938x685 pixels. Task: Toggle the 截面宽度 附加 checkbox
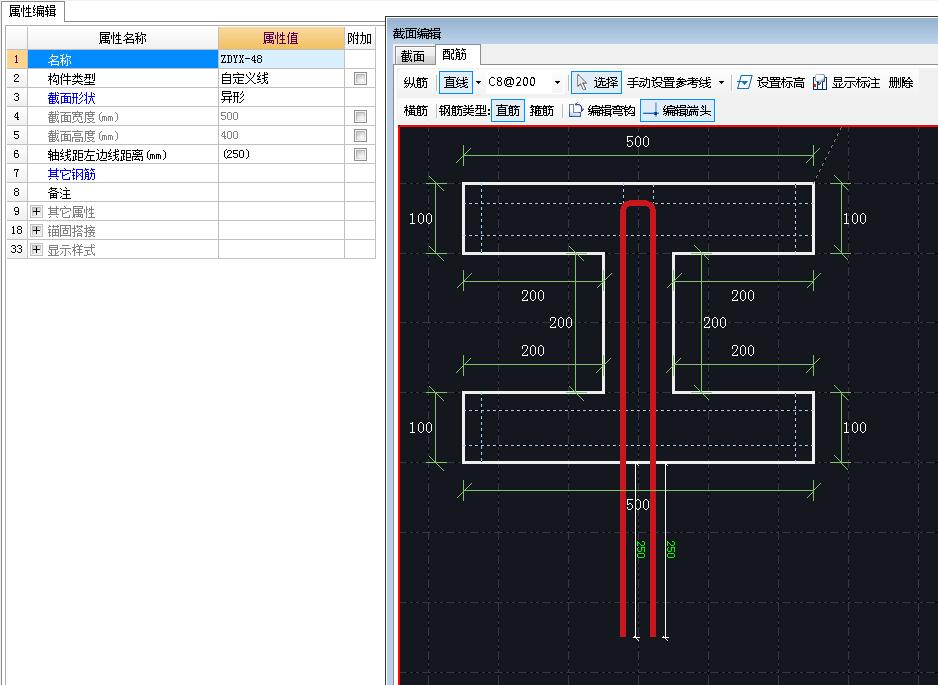(x=360, y=116)
